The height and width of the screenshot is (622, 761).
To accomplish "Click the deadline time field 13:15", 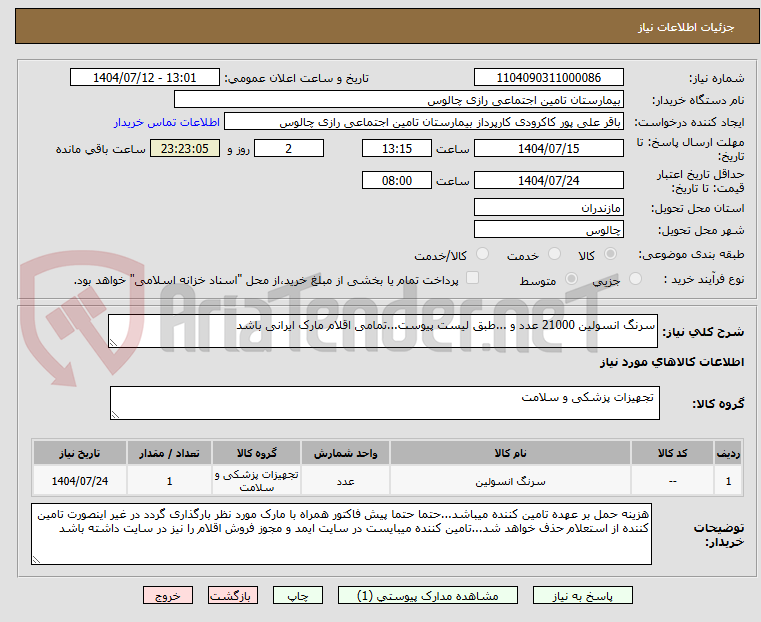I will [397, 148].
